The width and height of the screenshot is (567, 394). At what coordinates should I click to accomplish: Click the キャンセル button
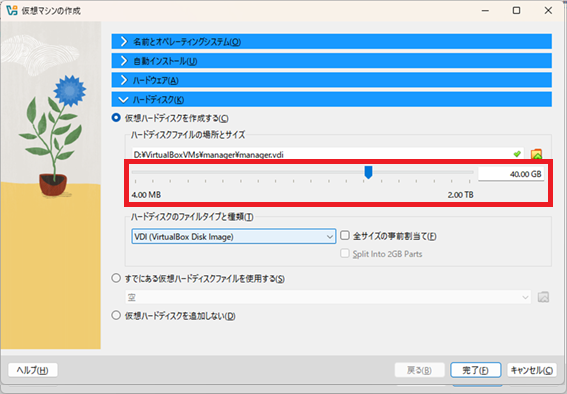(532, 370)
